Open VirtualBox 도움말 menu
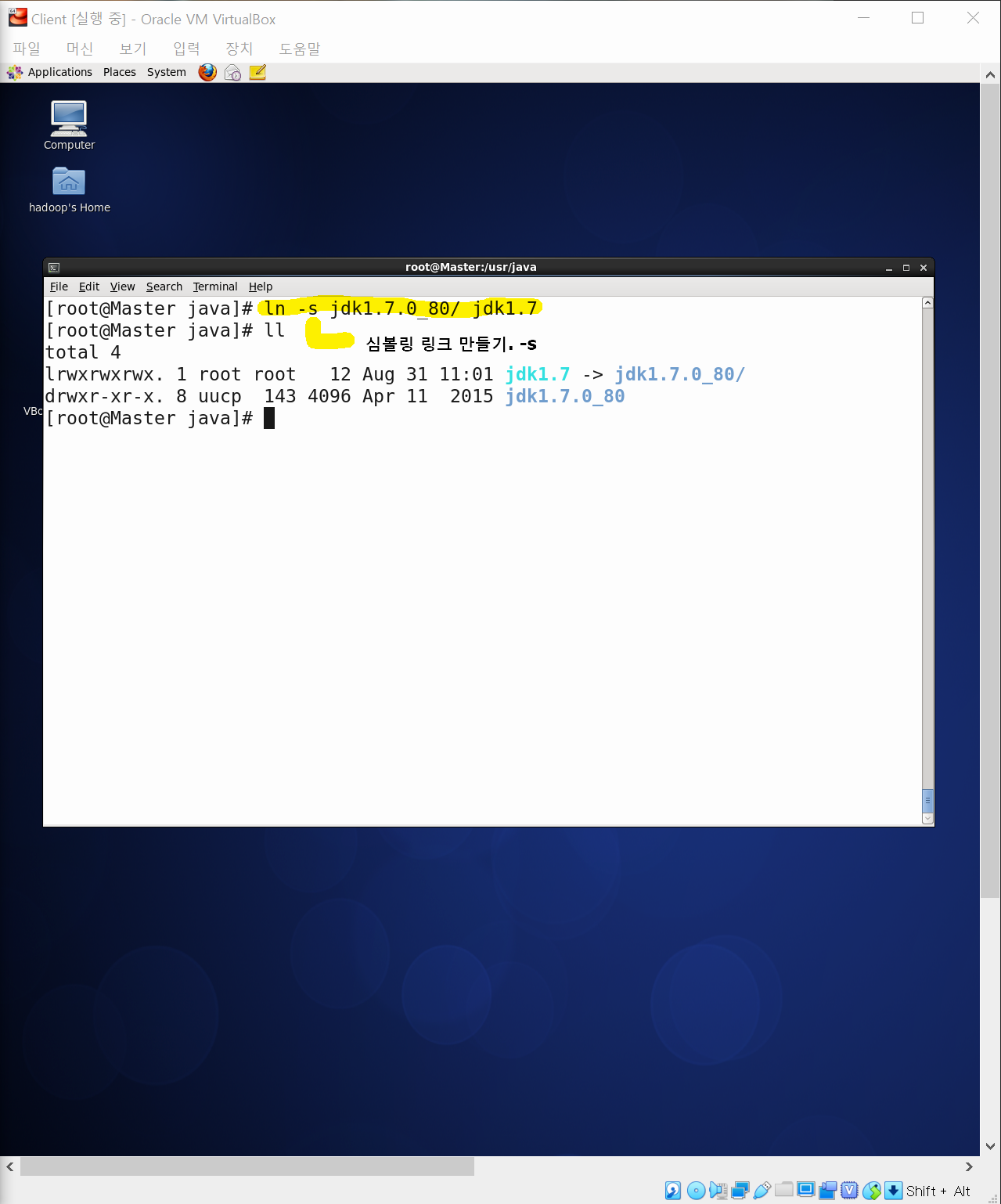 coord(300,49)
